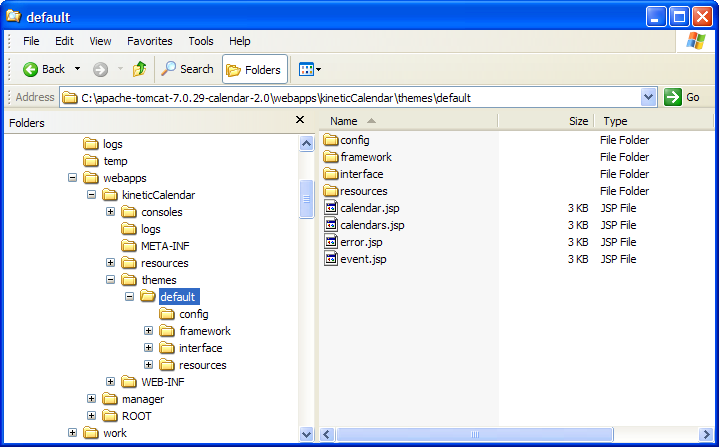719x447 pixels.
Task: Select the default open folder icon in tree
Action: (x=148, y=296)
